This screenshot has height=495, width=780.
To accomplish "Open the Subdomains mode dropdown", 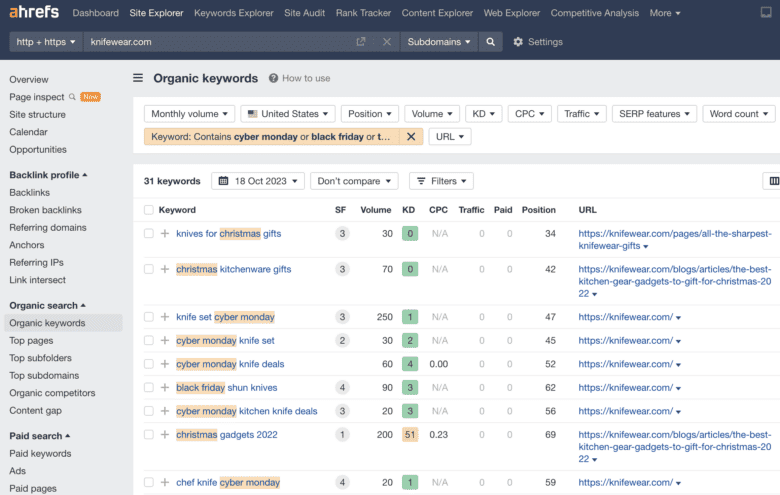I will click(439, 42).
